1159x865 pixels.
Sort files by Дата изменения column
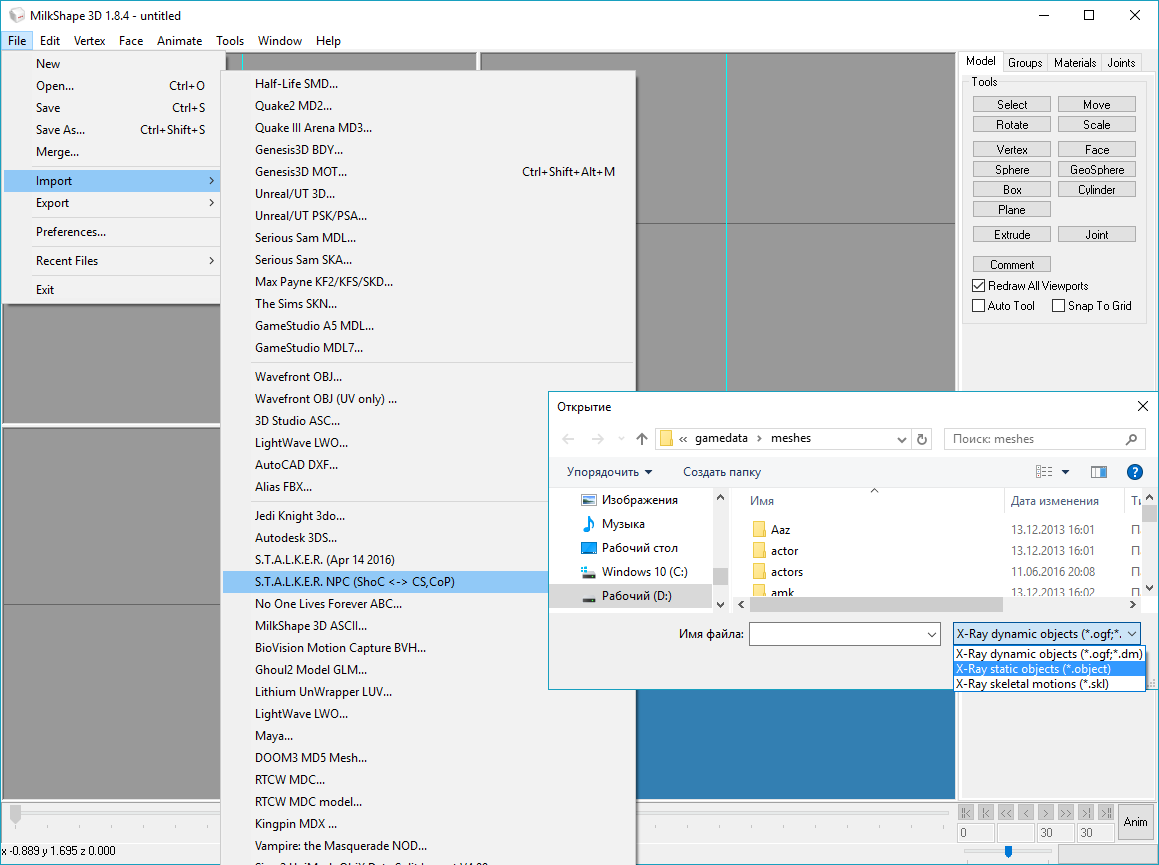click(1055, 501)
